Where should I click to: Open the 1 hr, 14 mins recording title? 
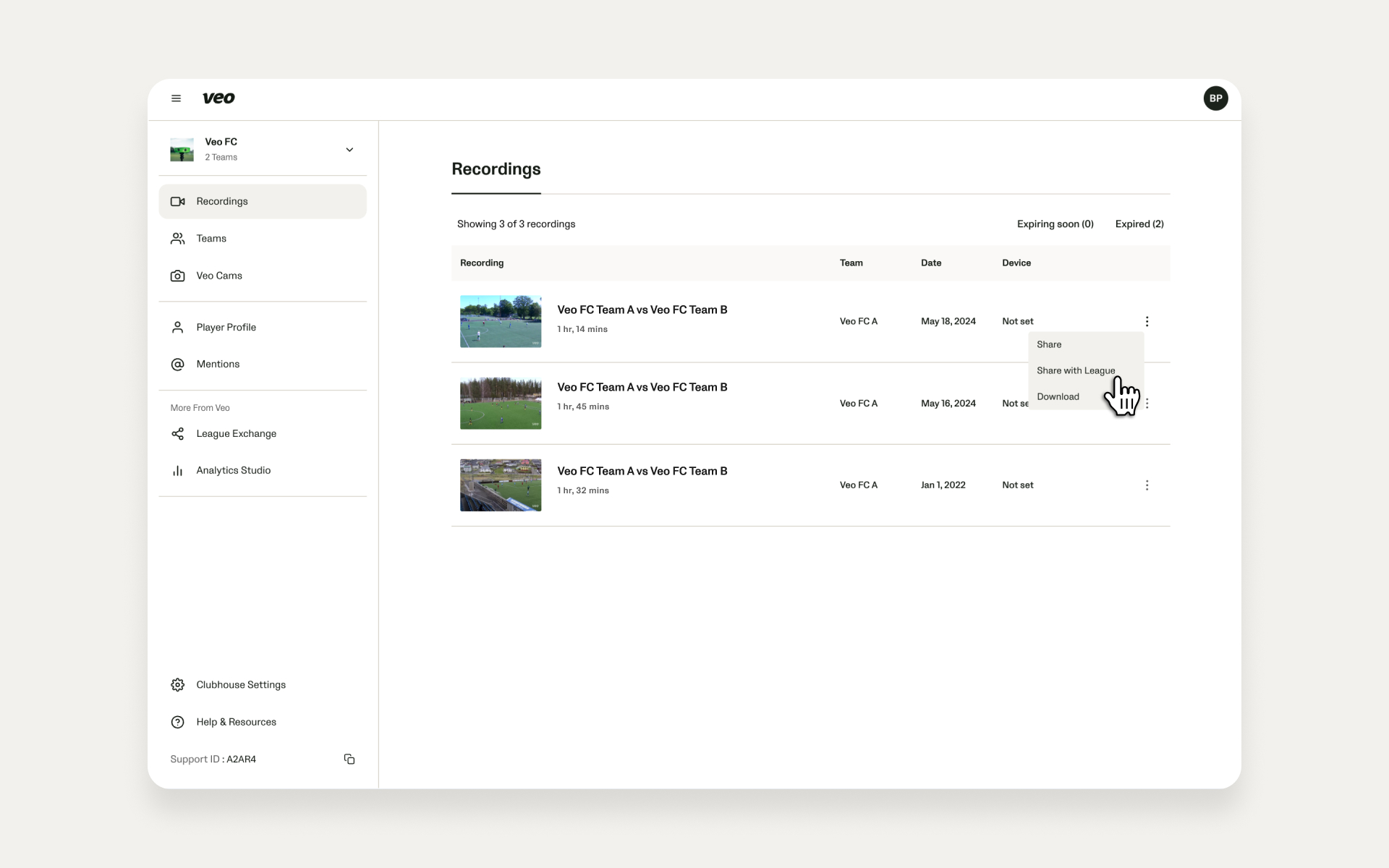[642, 310]
